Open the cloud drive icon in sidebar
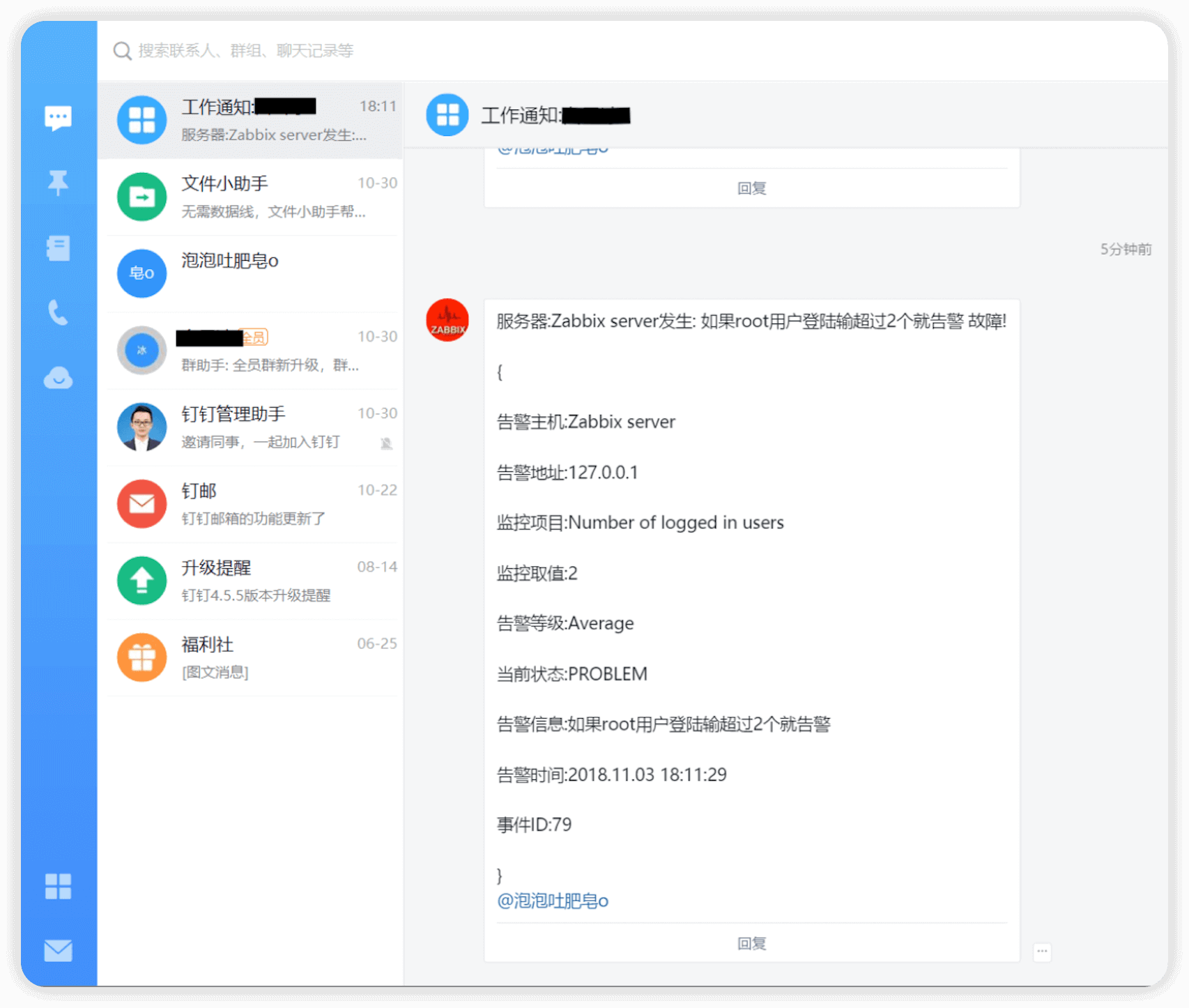Viewport: 1189px width, 1008px height. [58, 378]
